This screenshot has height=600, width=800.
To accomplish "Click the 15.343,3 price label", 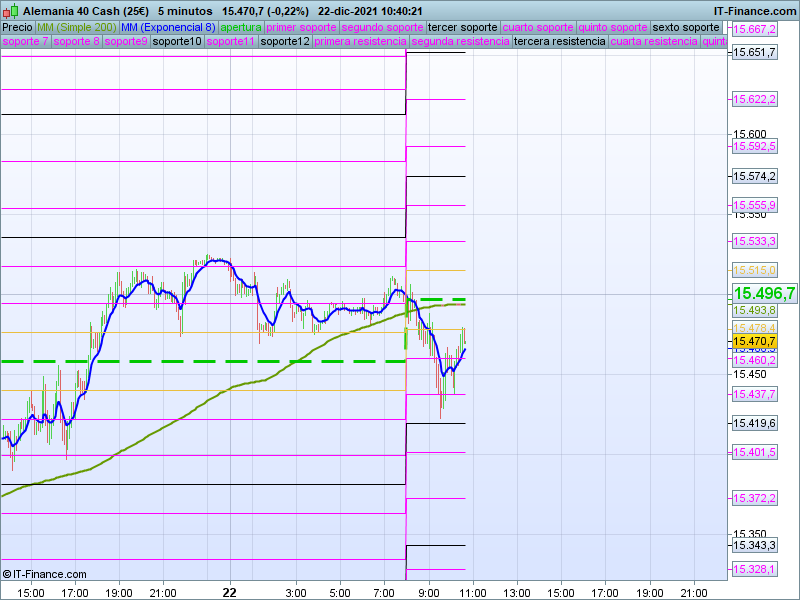I will point(754,545).
